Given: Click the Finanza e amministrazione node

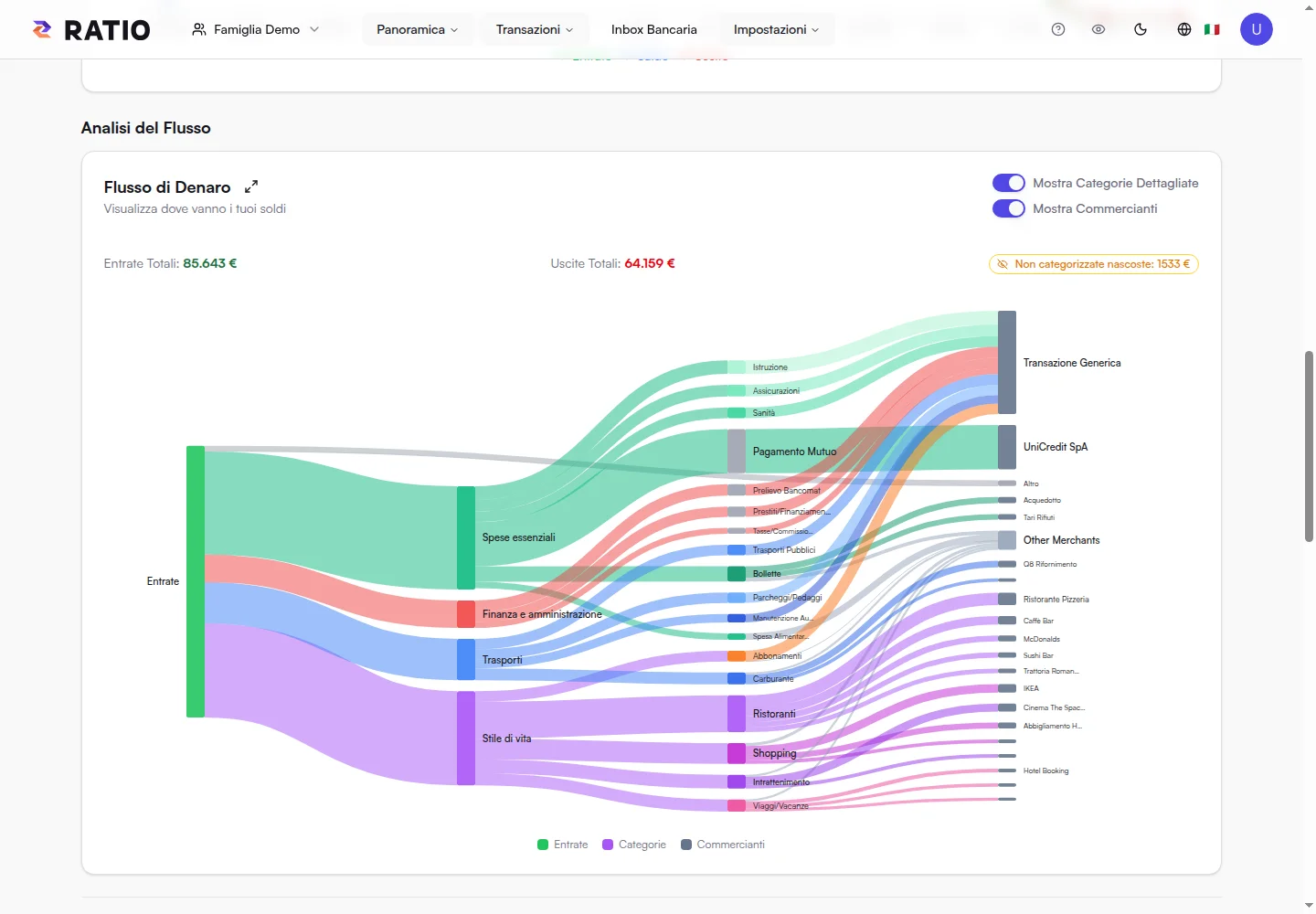Looking at the screenshot, I should coord(466,614).
